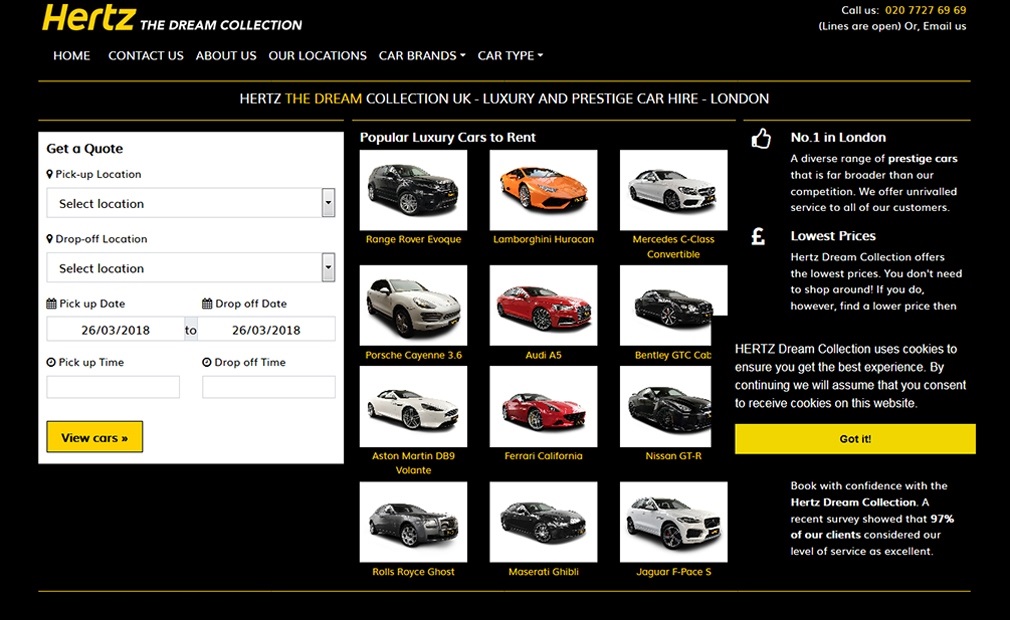Click the phone number 020 7727 69 69

pos(925,10)
